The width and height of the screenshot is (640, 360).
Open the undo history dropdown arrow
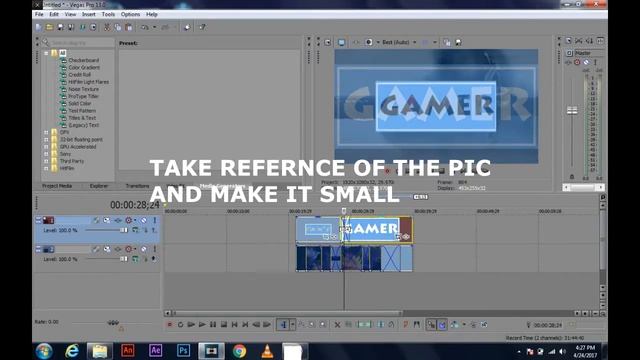pyautogui.click(x=154, y=27)
